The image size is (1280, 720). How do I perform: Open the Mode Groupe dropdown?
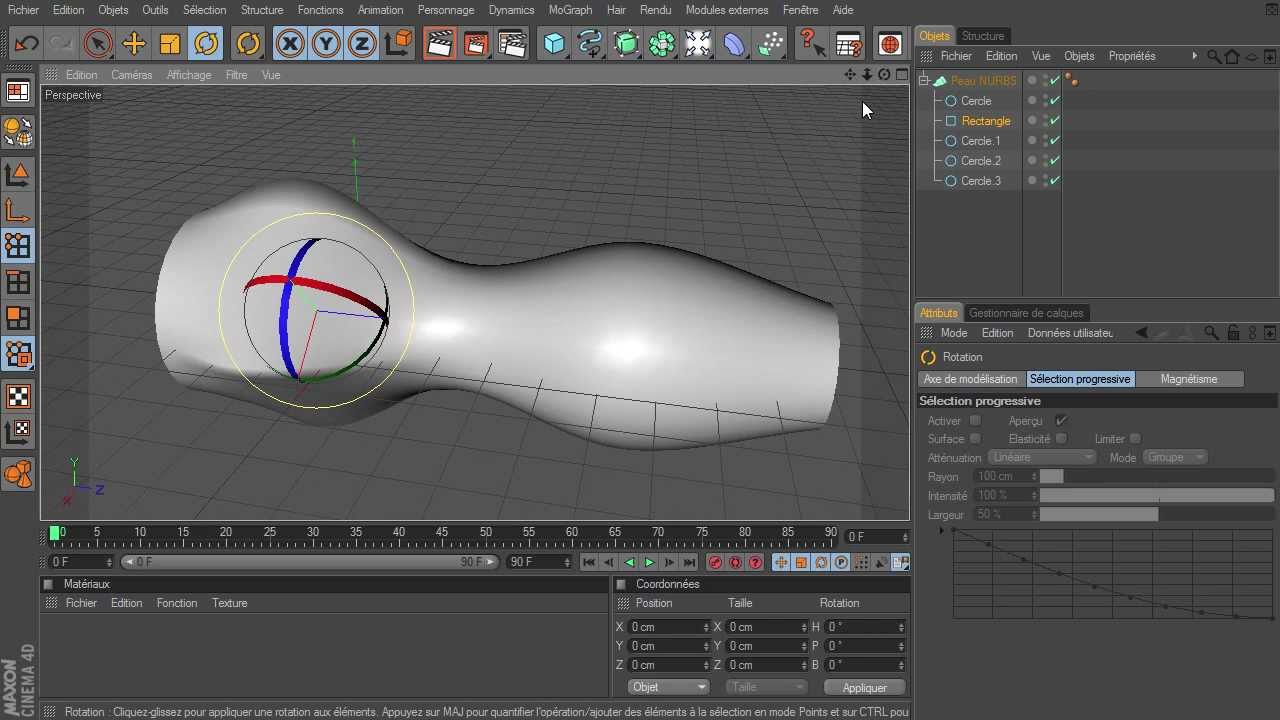click(x=1175, y=457)
